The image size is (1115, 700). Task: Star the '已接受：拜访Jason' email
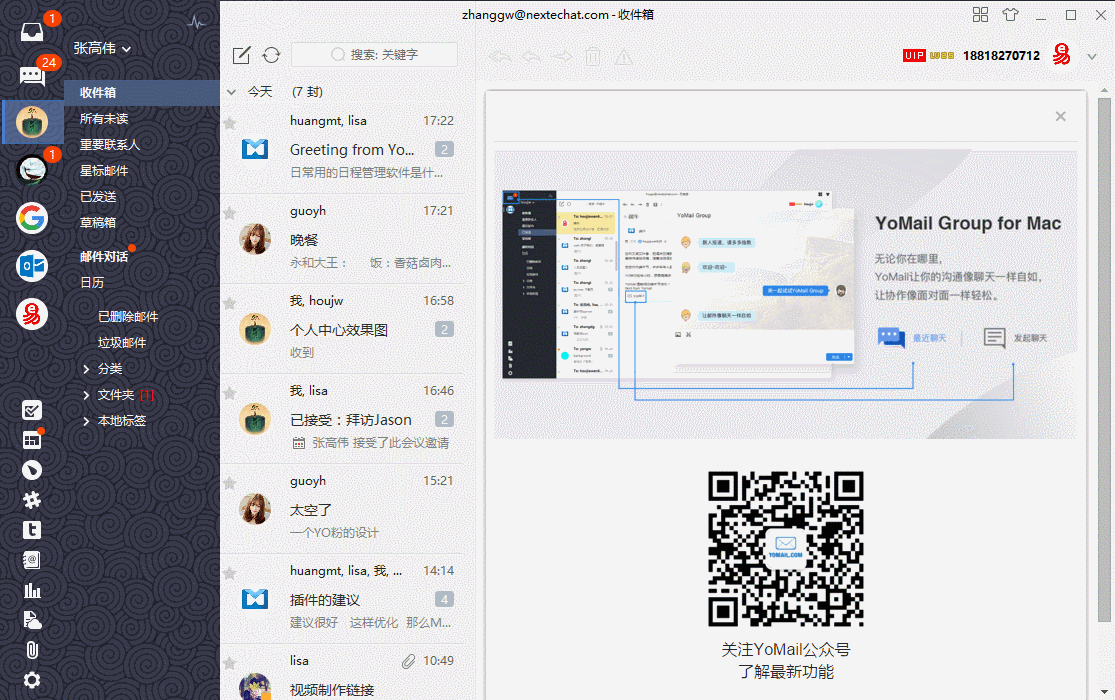[x=230, y=393]
